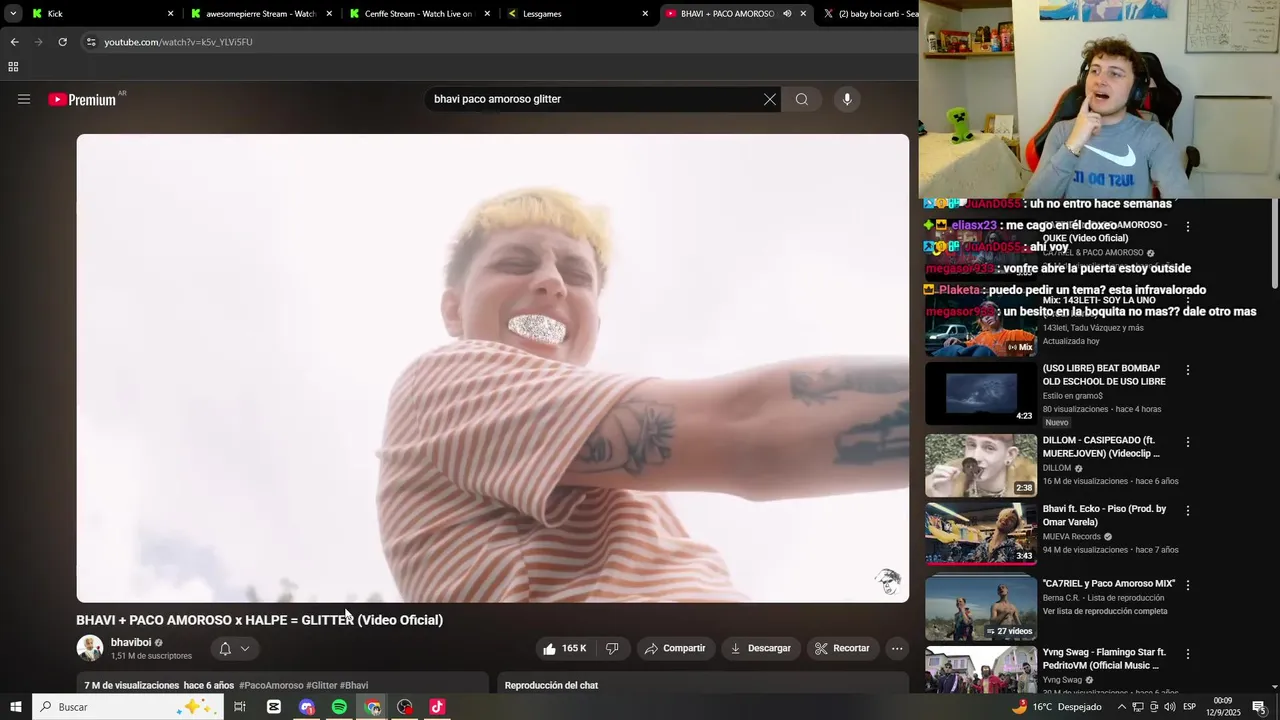Run search with the magnifying glass button

pos(802,99)
